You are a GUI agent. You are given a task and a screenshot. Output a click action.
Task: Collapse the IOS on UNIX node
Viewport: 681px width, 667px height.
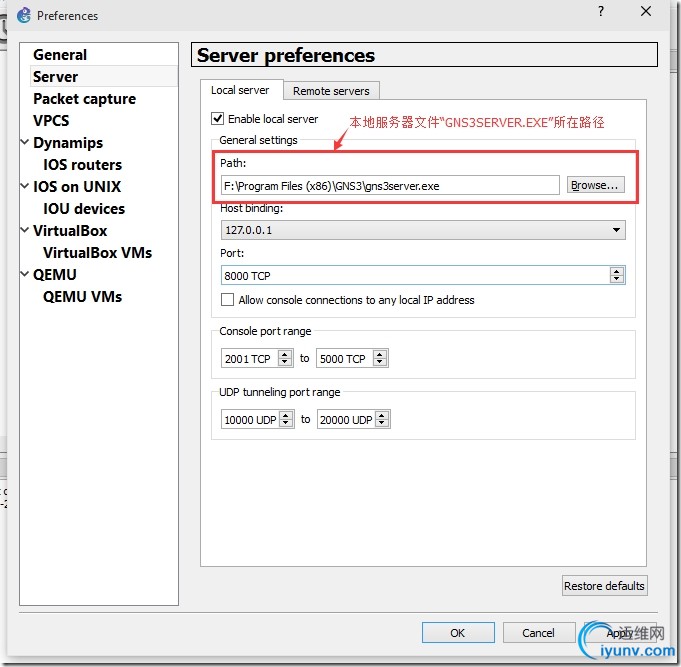(25, 186)
